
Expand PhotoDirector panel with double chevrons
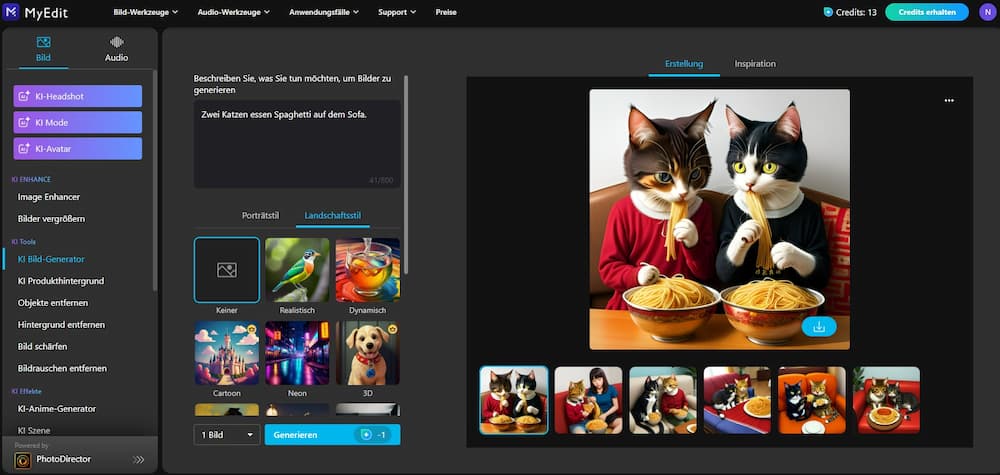click(x=138, y=459)
